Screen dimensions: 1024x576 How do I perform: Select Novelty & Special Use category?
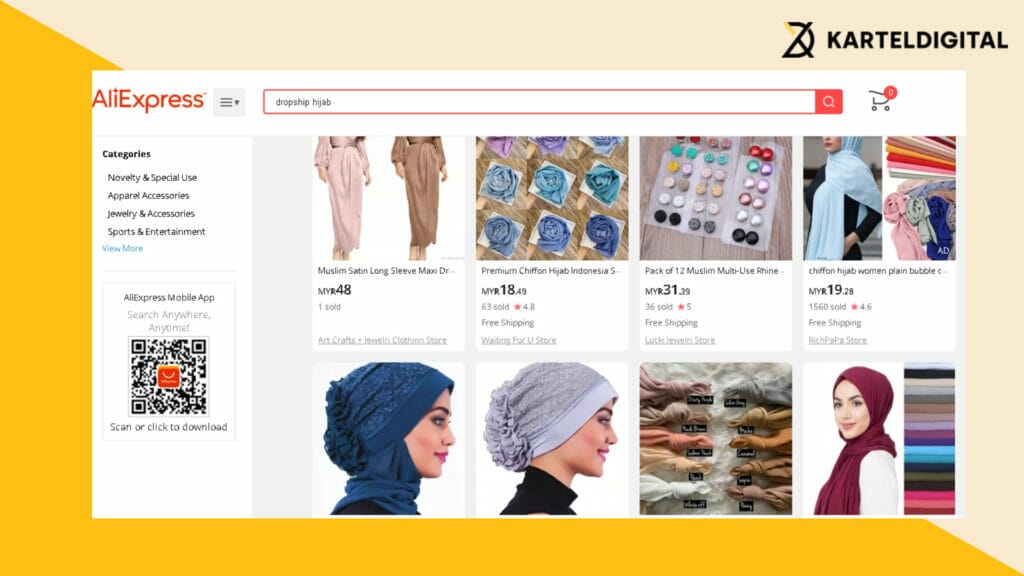pos(152,178)
